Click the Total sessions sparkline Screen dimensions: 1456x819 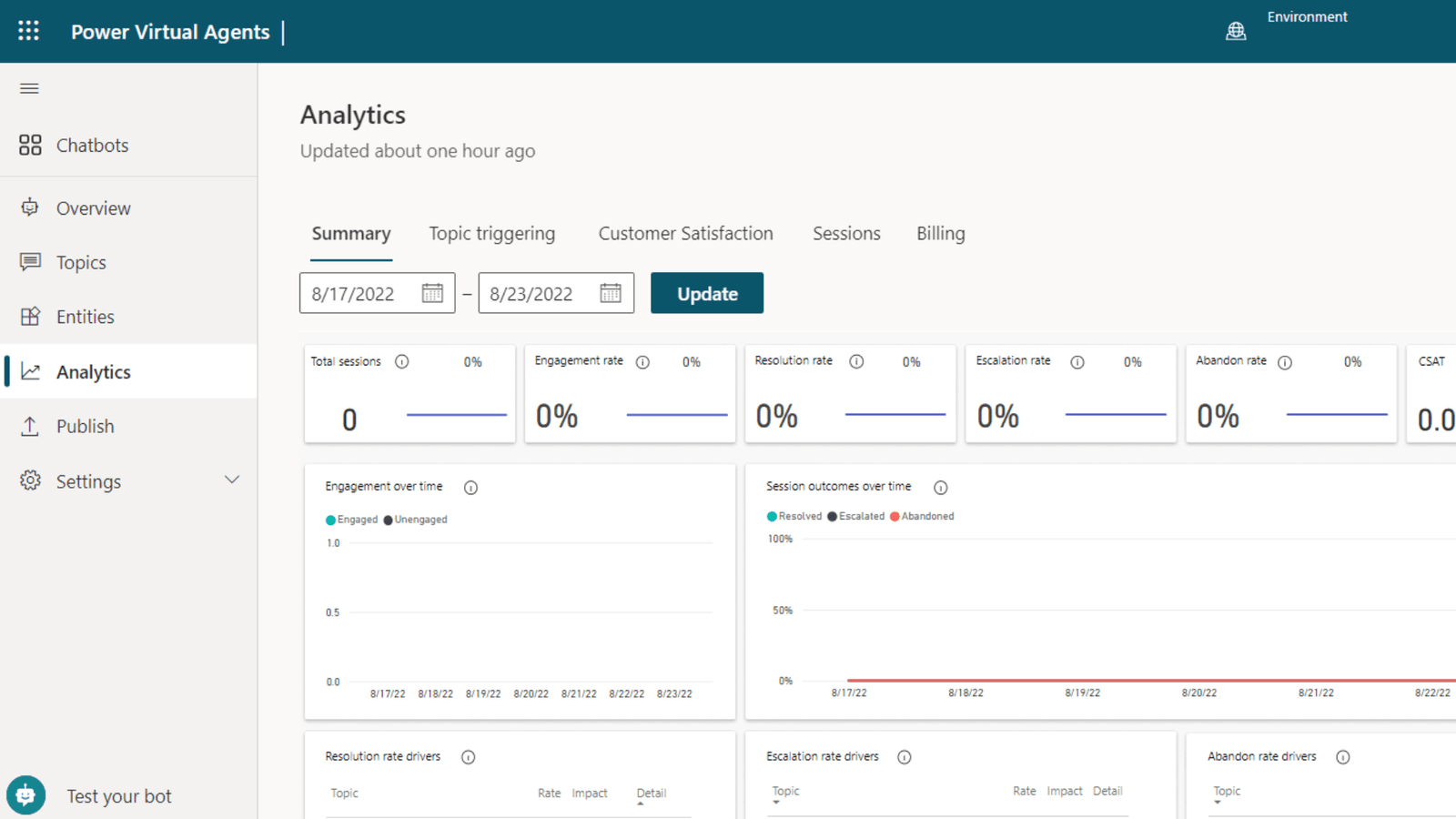pyautogui.click(x=456, y=415)
